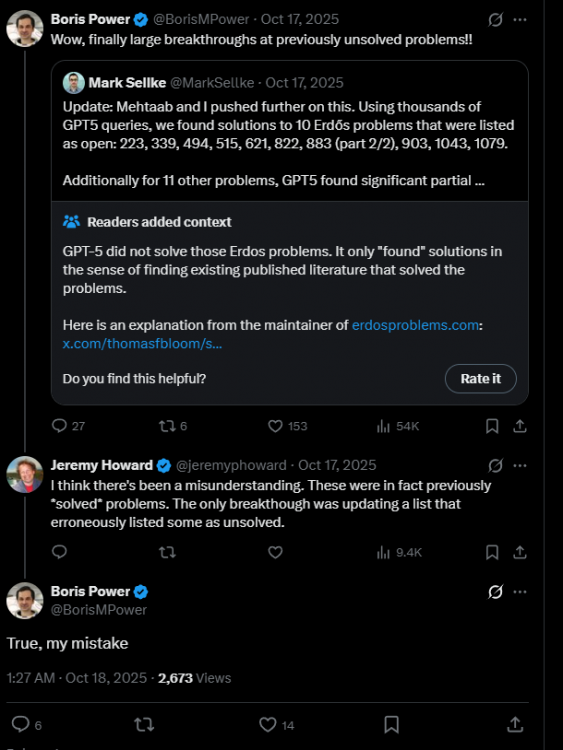This screenshot has height=750, width=563.
Task: Click Grok icon on Boris Power's top tweet
Action: tap(496, 20)
